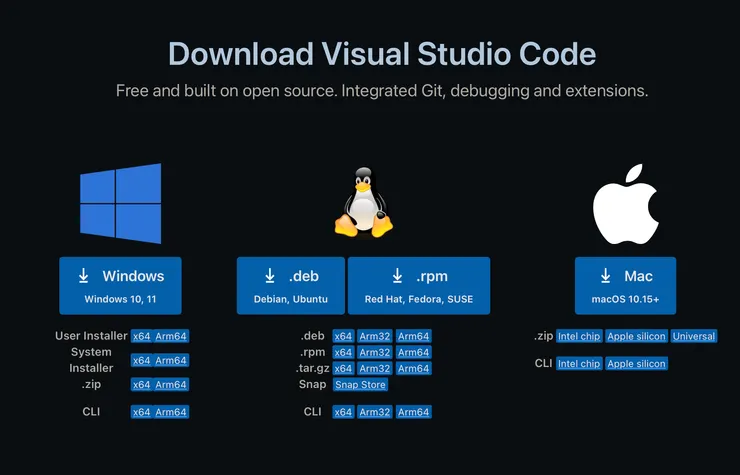Get Mac .zip Universal build
The image size is (740, 475).
tap(694, 336)
